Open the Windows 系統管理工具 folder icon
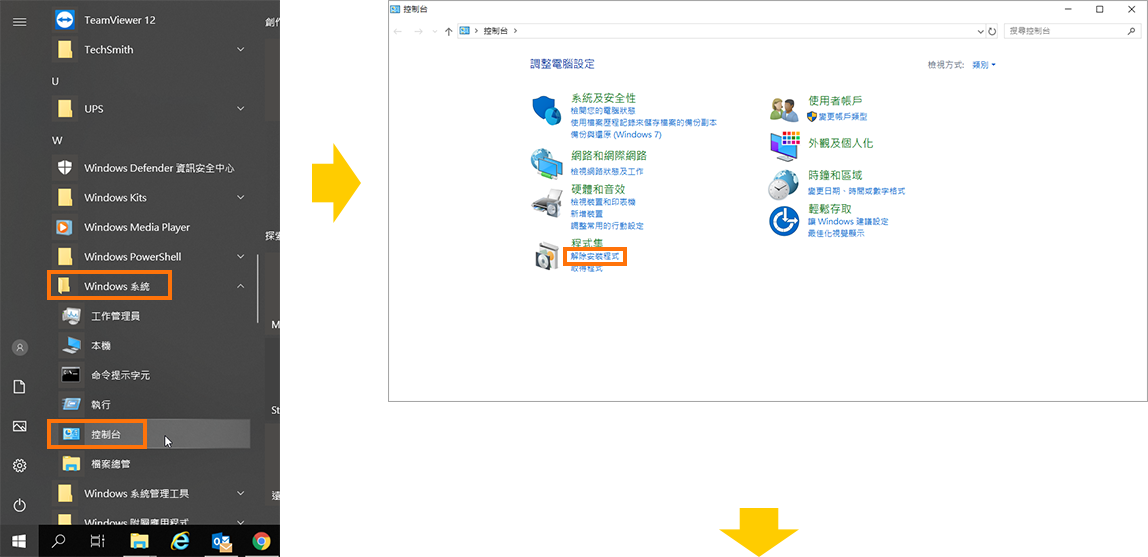Screen dimensions: 1148x557 [65, 493]
